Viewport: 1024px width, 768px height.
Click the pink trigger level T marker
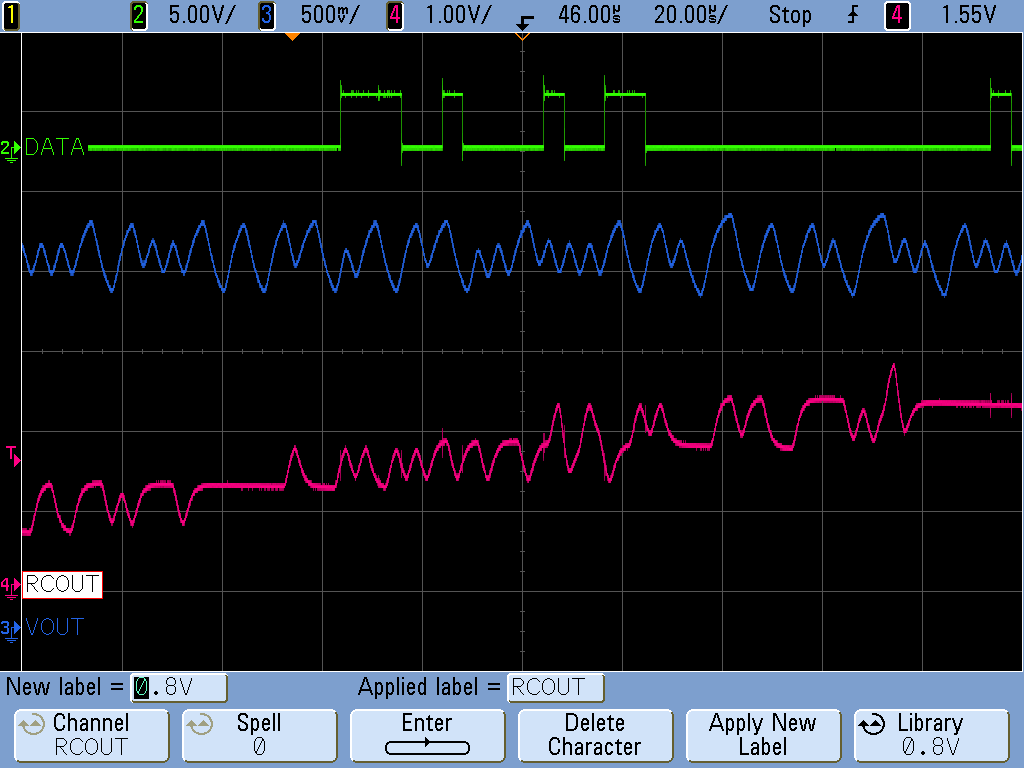tap(12, 456)
